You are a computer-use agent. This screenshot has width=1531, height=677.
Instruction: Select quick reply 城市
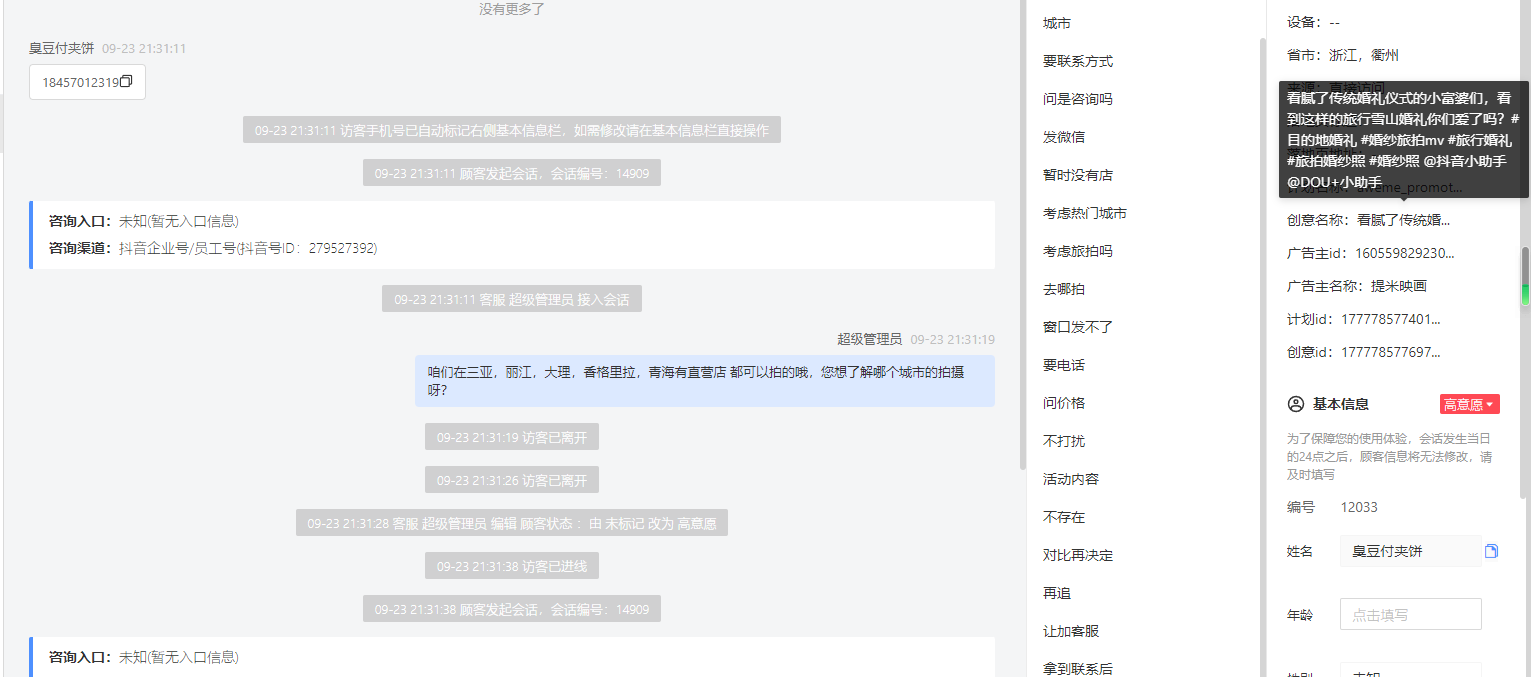tap(1057, 23)
